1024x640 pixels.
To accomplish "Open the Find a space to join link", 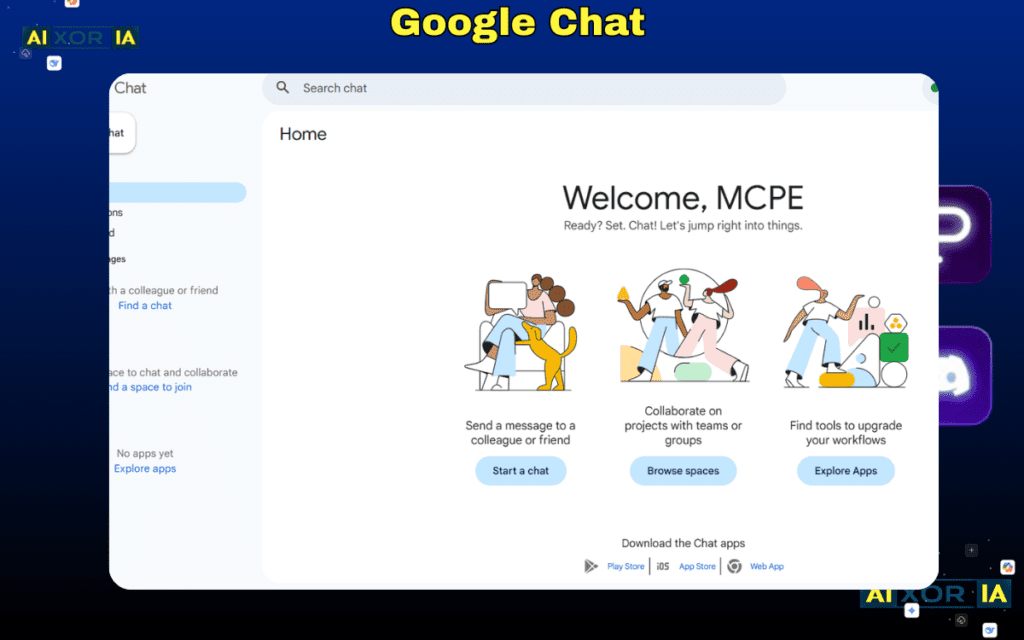I will (148, 386).
